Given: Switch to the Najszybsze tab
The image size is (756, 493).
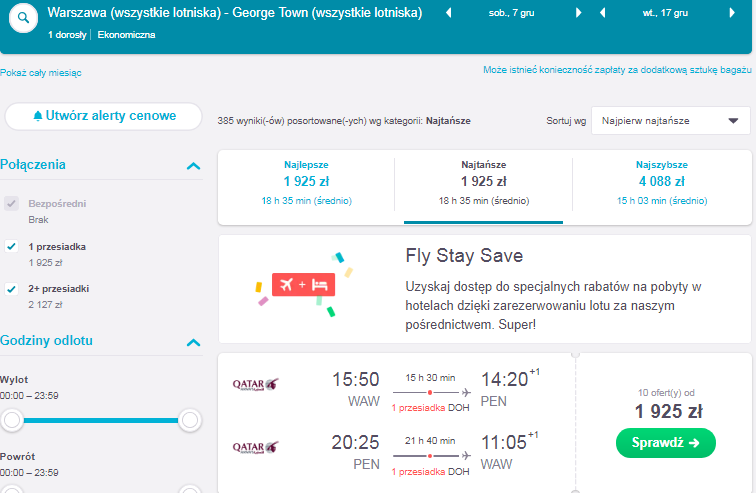Looking at the screenshot, I should (x=662, y=183).
